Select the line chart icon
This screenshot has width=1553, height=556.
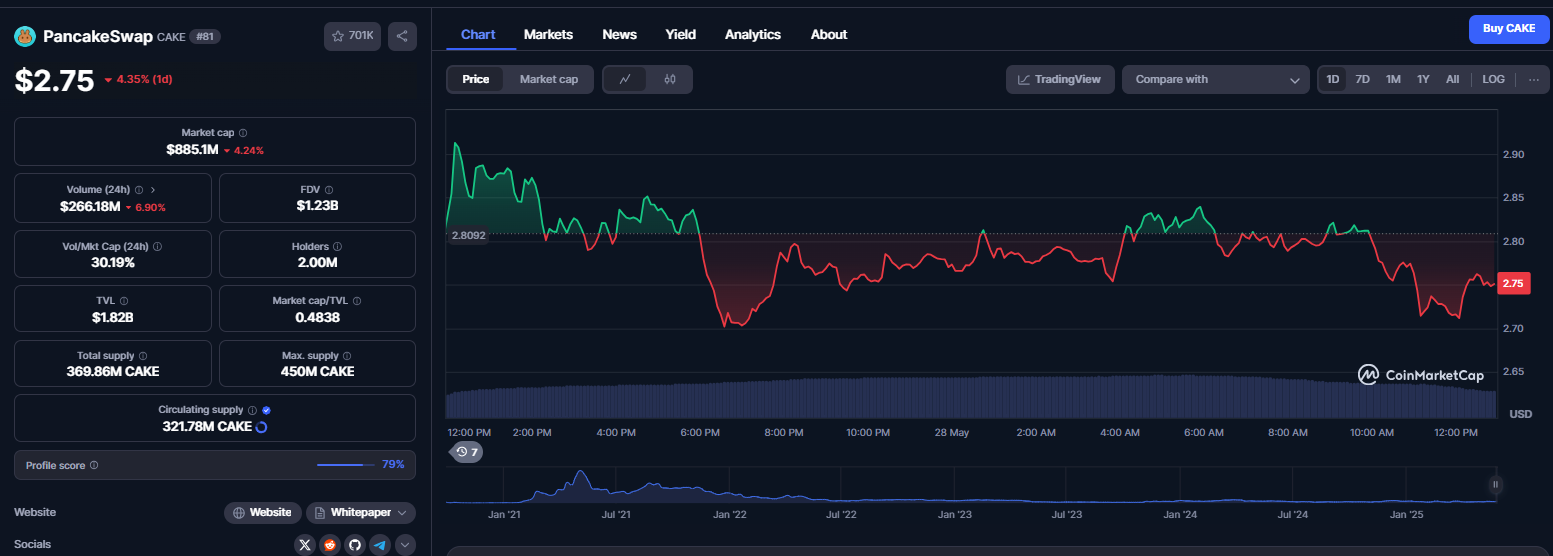[625, 79]
